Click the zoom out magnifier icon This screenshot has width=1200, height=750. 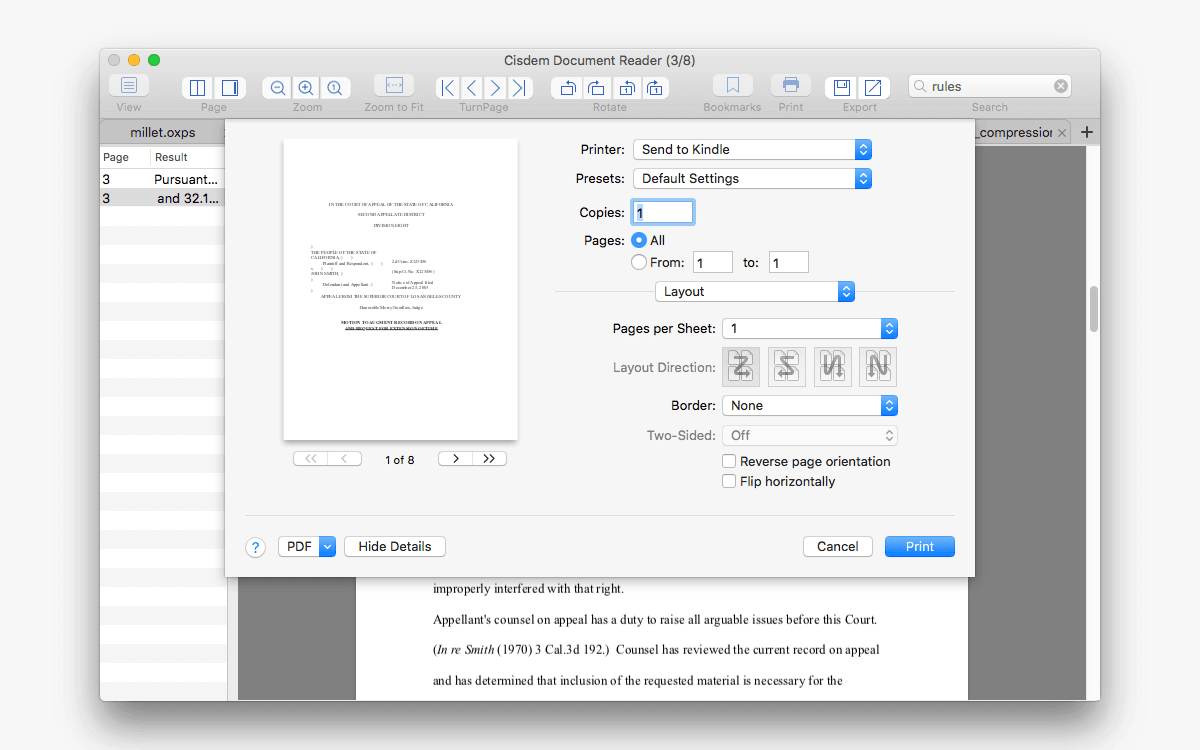click(x=278, y=88)
